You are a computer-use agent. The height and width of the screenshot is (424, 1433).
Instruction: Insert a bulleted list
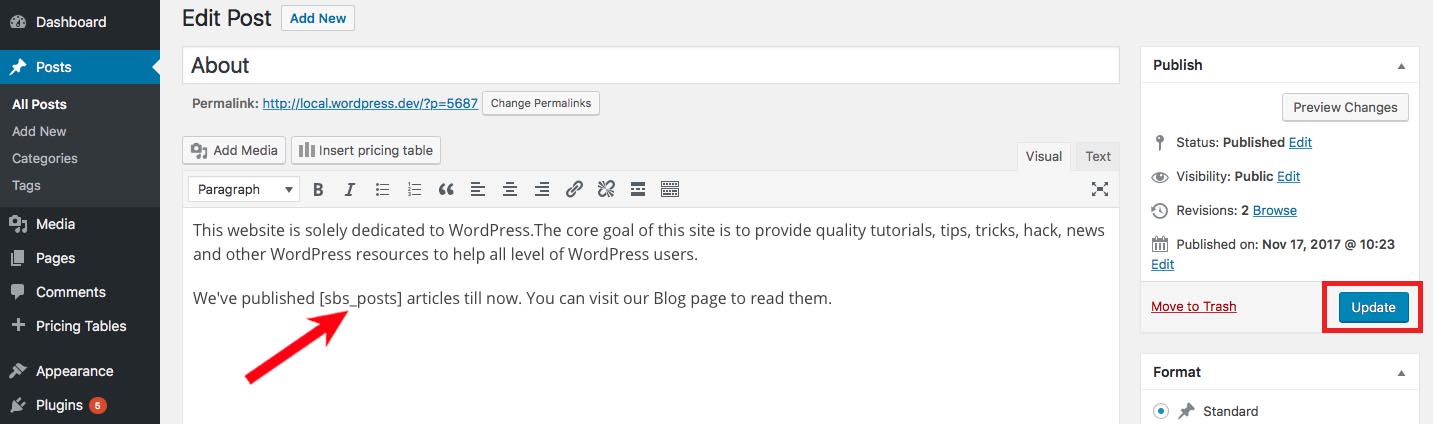point(382,189)
